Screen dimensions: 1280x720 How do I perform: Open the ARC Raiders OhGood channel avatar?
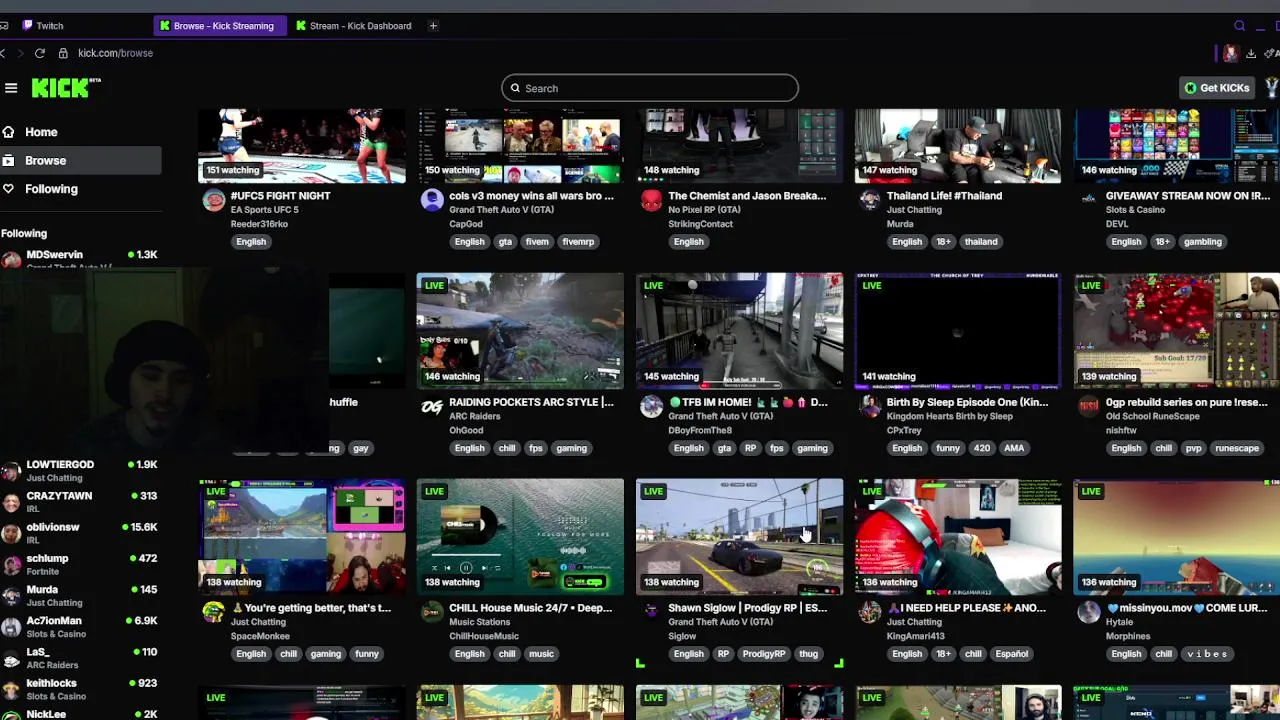[x=432, y=406]
